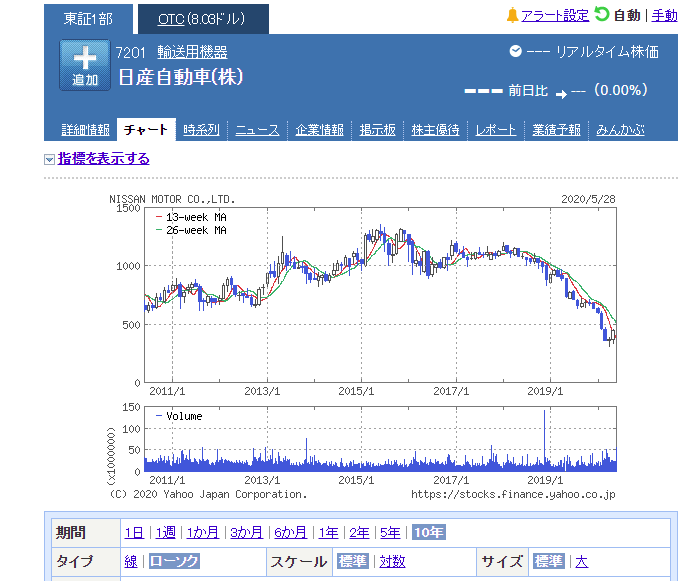
Task: Set chart period to 1か月
Action: tap(203, 532)
